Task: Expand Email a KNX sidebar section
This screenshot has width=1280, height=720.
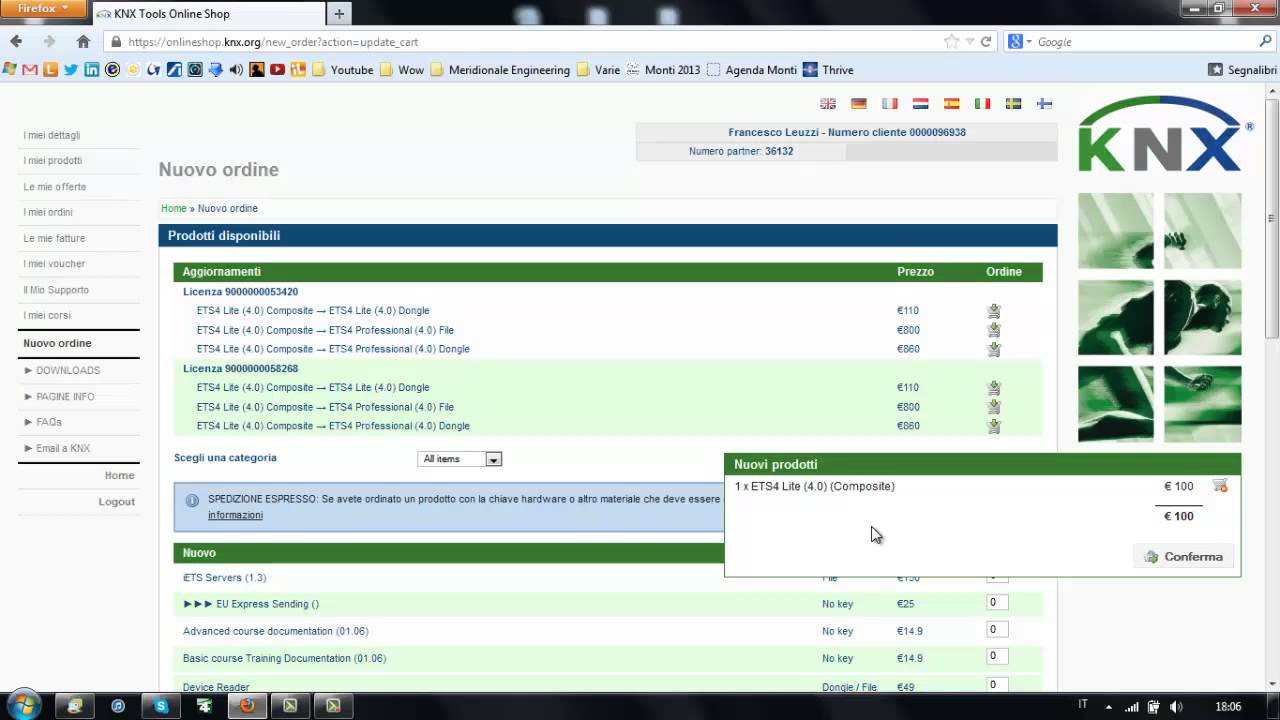Action: coord(57,448)
